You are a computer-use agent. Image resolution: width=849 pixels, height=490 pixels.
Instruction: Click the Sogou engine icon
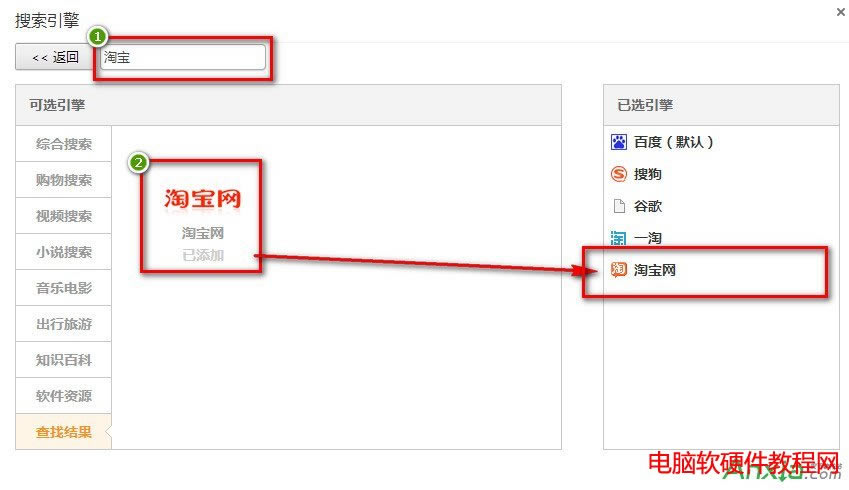618,174
